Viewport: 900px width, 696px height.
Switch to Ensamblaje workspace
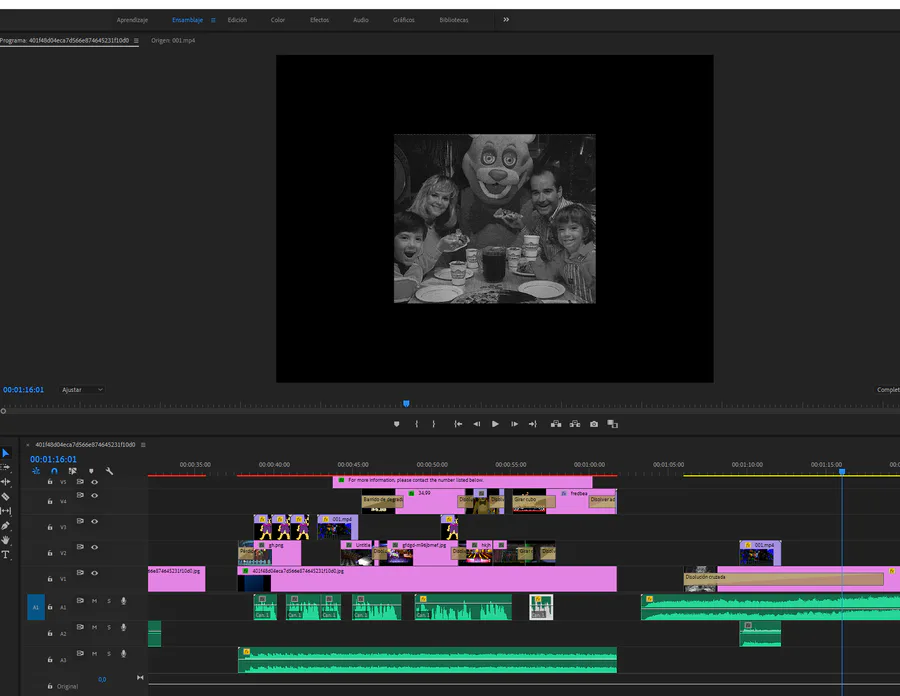pyautogui.click(x=187, y=20)
